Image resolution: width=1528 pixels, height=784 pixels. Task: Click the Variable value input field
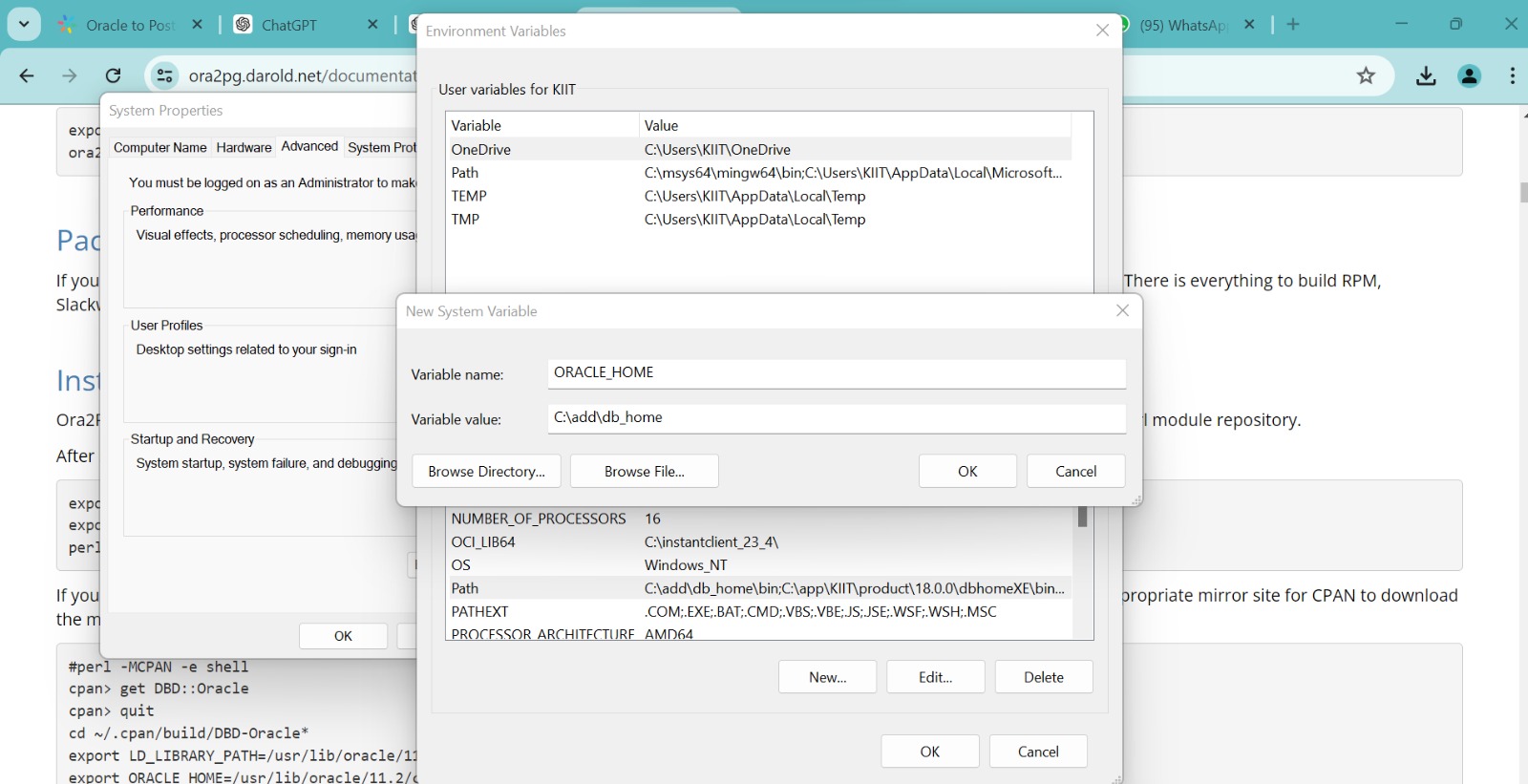tap(837, 418)
